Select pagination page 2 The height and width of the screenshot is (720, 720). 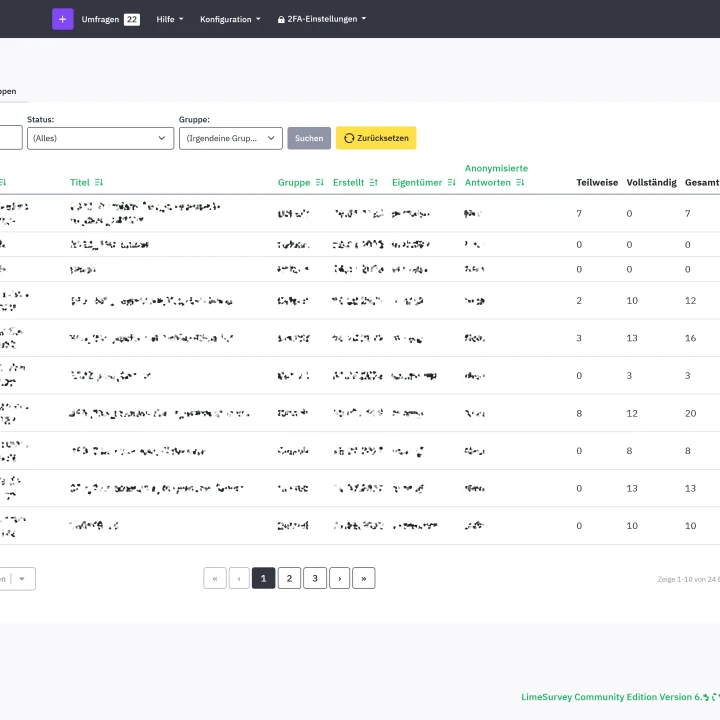289,578
